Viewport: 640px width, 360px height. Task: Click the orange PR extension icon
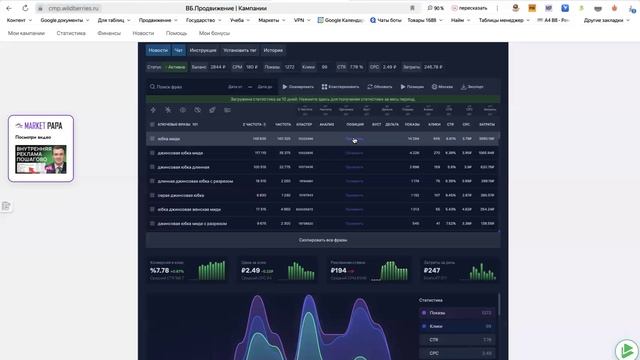(532, 8)
